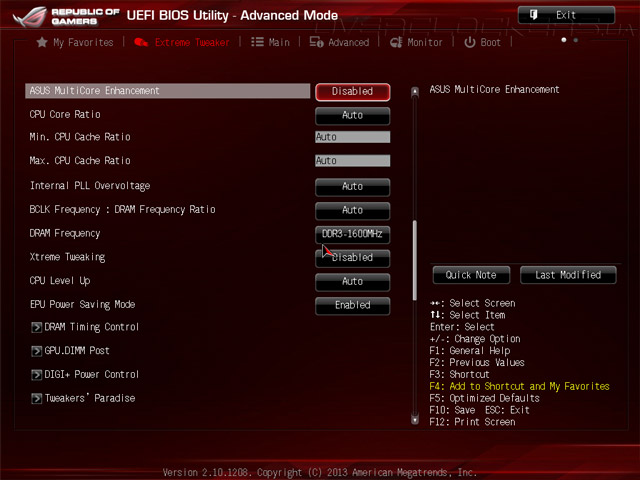Click the first page indicator dot
Screen dimensions: 640x480
point(564,40)
